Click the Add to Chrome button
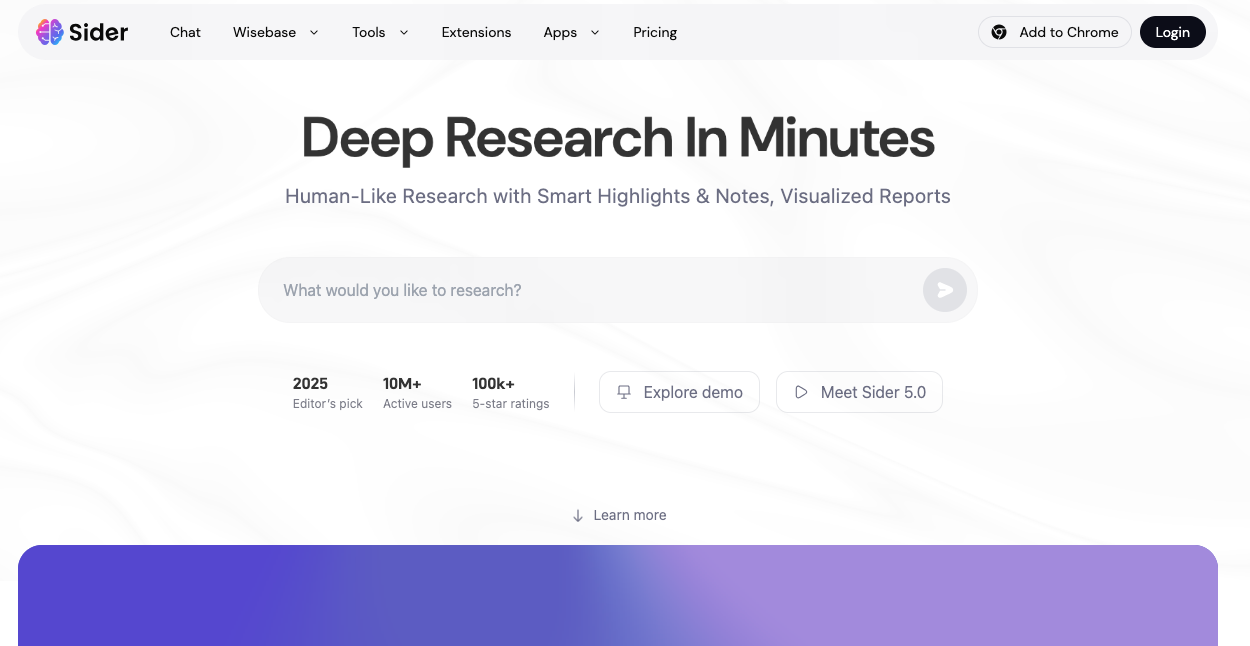The image size is (1250, 646). coord(1055,32)
